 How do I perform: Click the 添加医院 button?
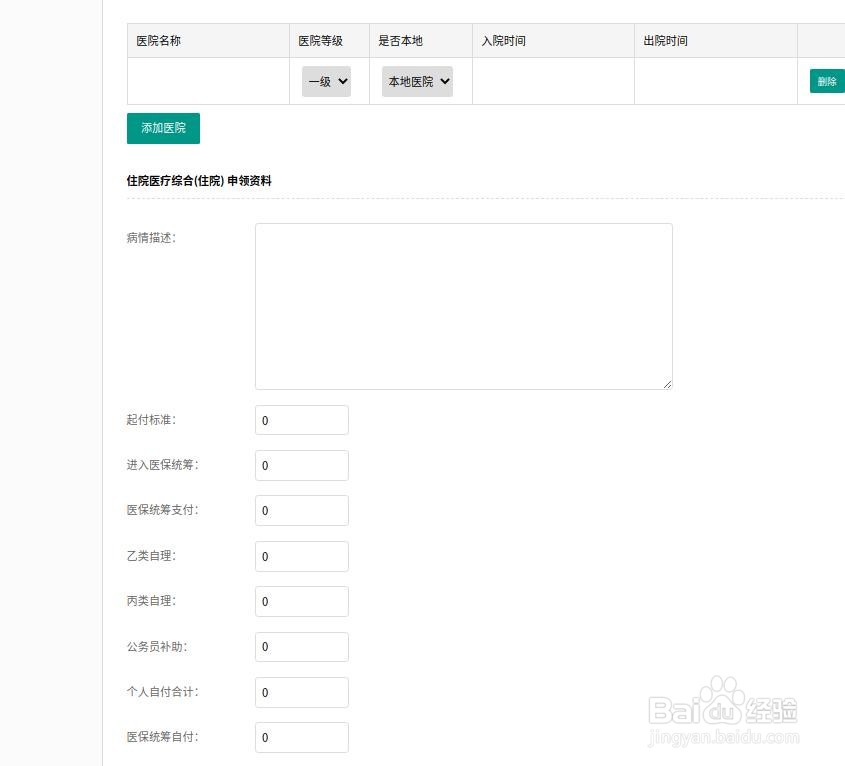(163, 128)
